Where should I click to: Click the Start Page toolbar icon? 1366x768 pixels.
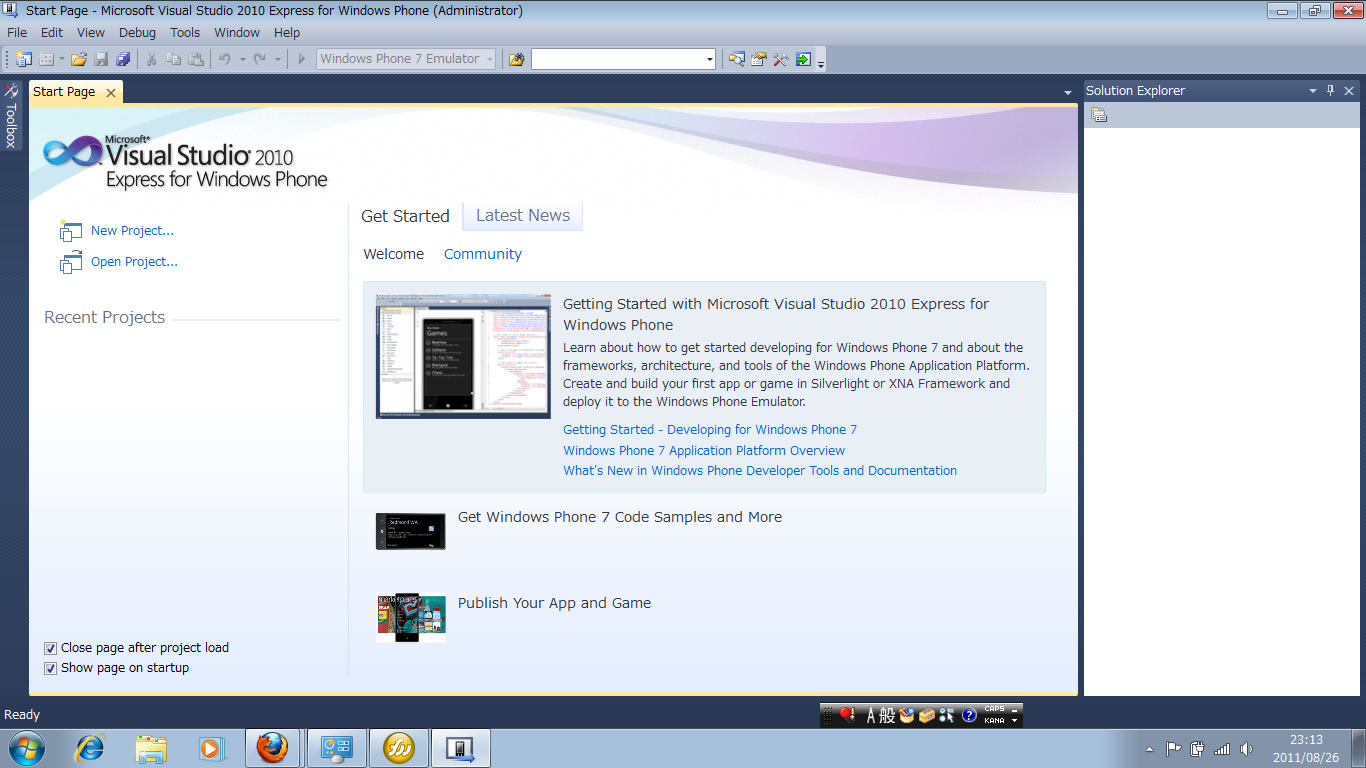(x=803, y=59)
